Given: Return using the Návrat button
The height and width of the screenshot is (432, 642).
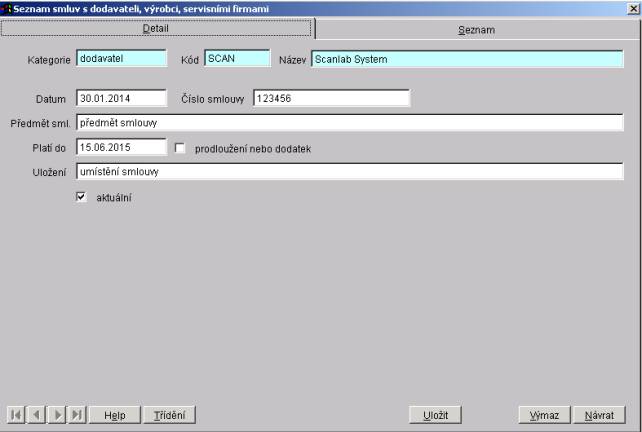Looking at the screenshot, I should 599,414.
